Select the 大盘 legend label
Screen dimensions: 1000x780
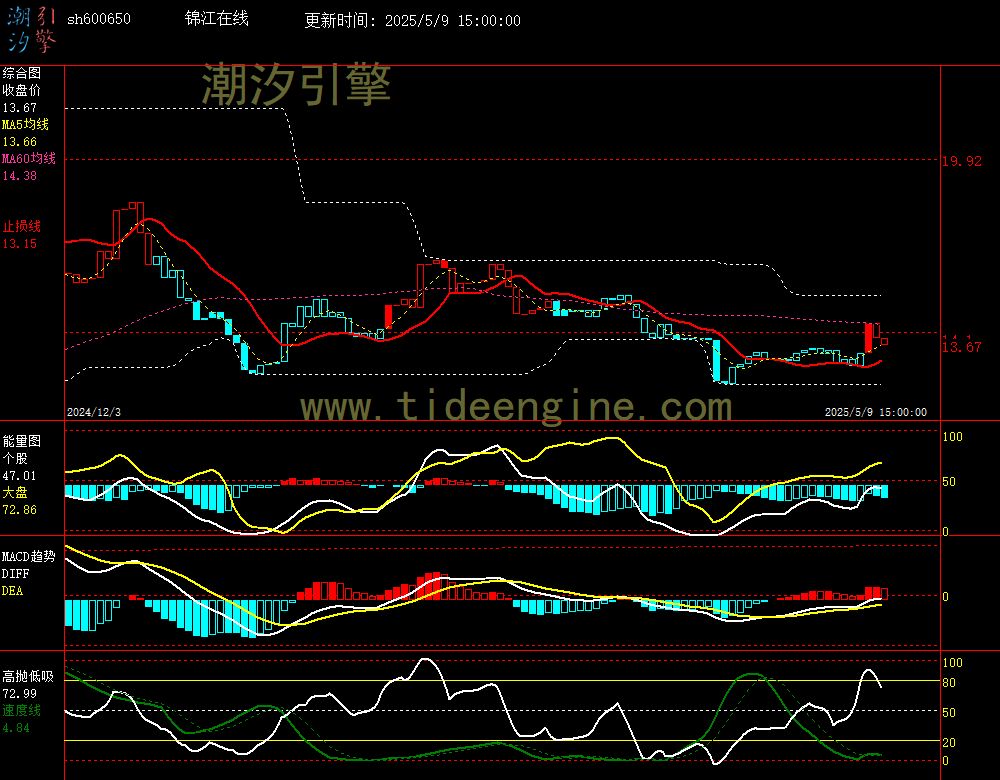[15, 492]
